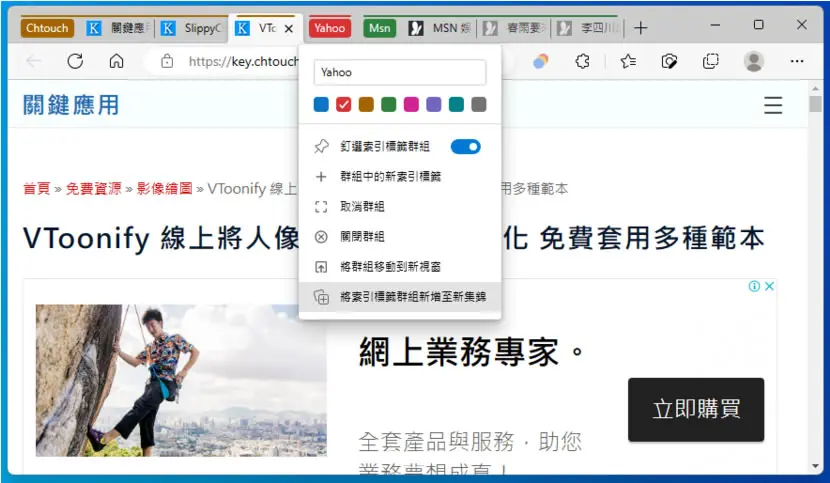
Task: Expand the Msn tab group label
Action: (380, 28)
